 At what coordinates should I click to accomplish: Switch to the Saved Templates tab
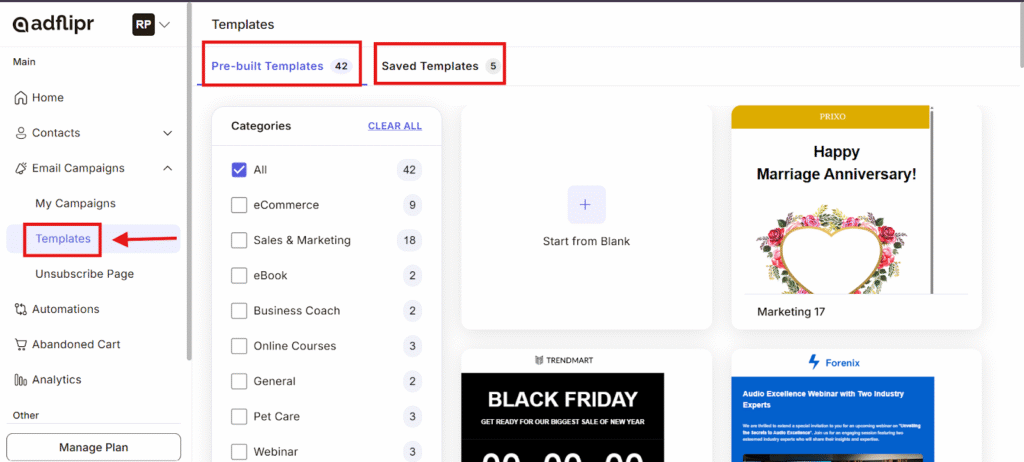coord(430,66)
